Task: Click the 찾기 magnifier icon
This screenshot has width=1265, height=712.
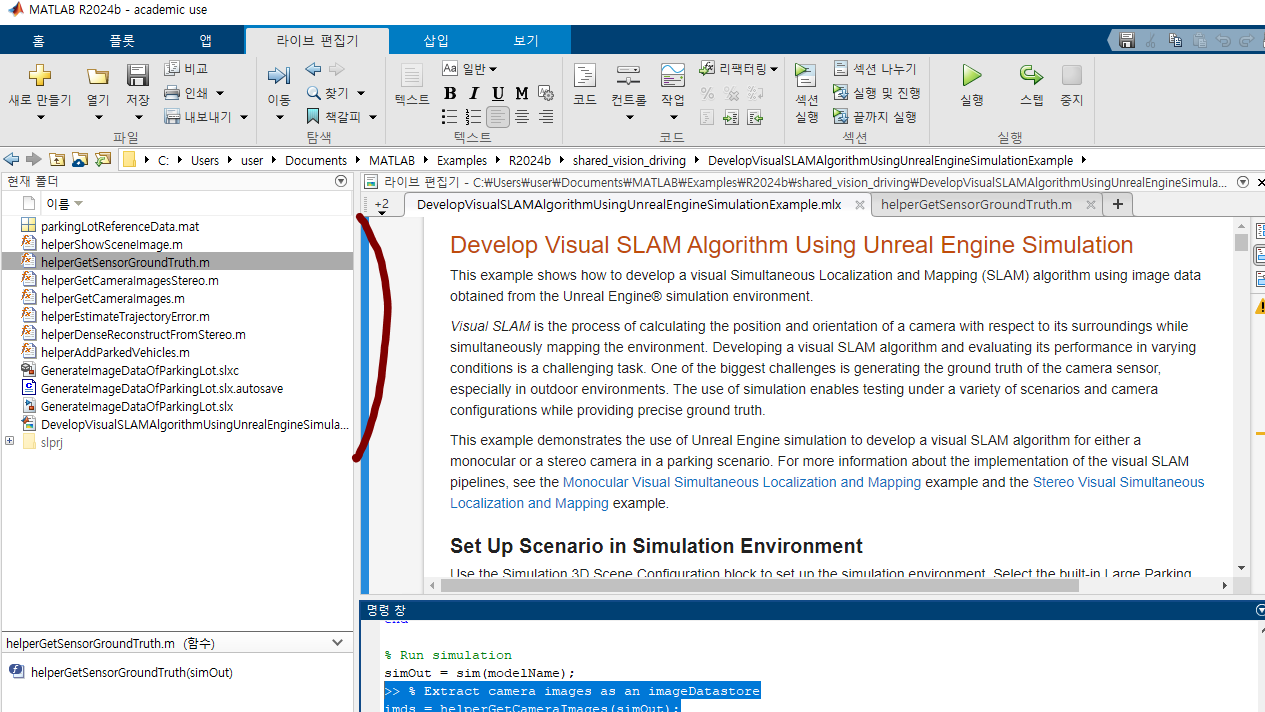Action: (x=313, y=93)
